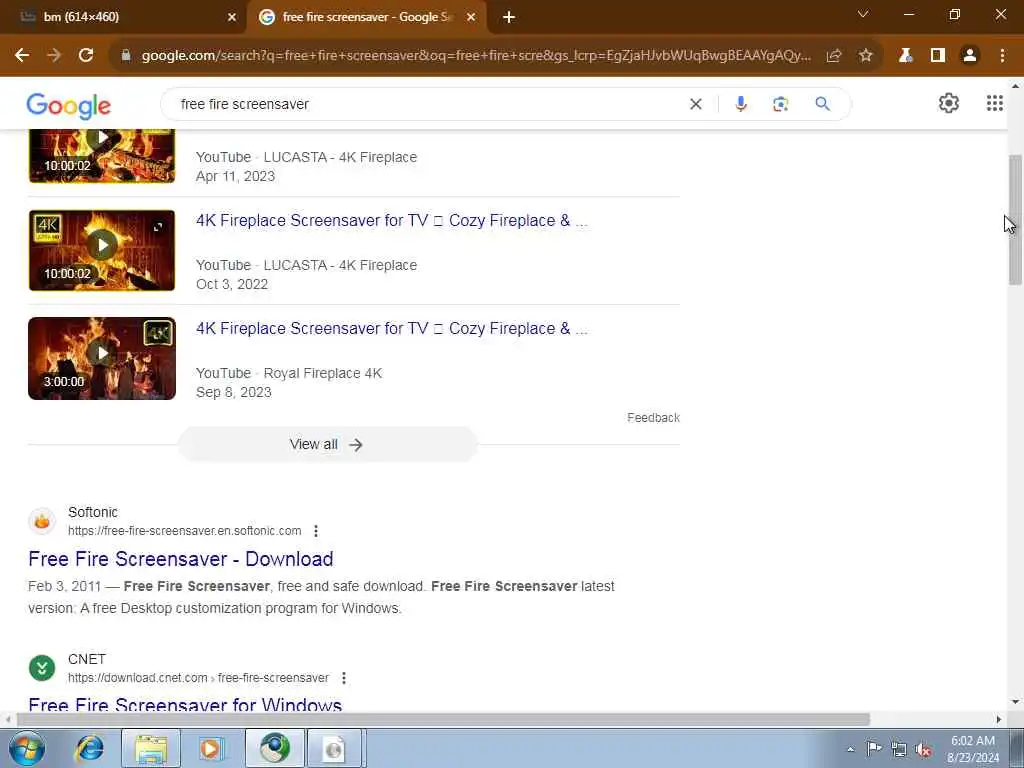The height and width of the screenshot is (768, 1024).
Task: Switch to the bm (614×460) tab
Action: pyautogui.click(x=124, y=17)
